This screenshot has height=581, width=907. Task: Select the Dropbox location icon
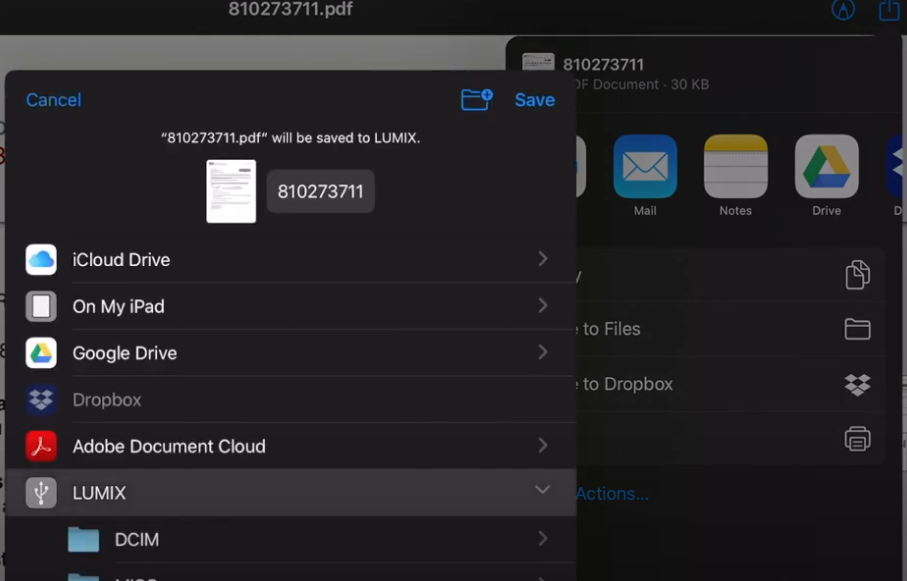(x=41, y=400)
